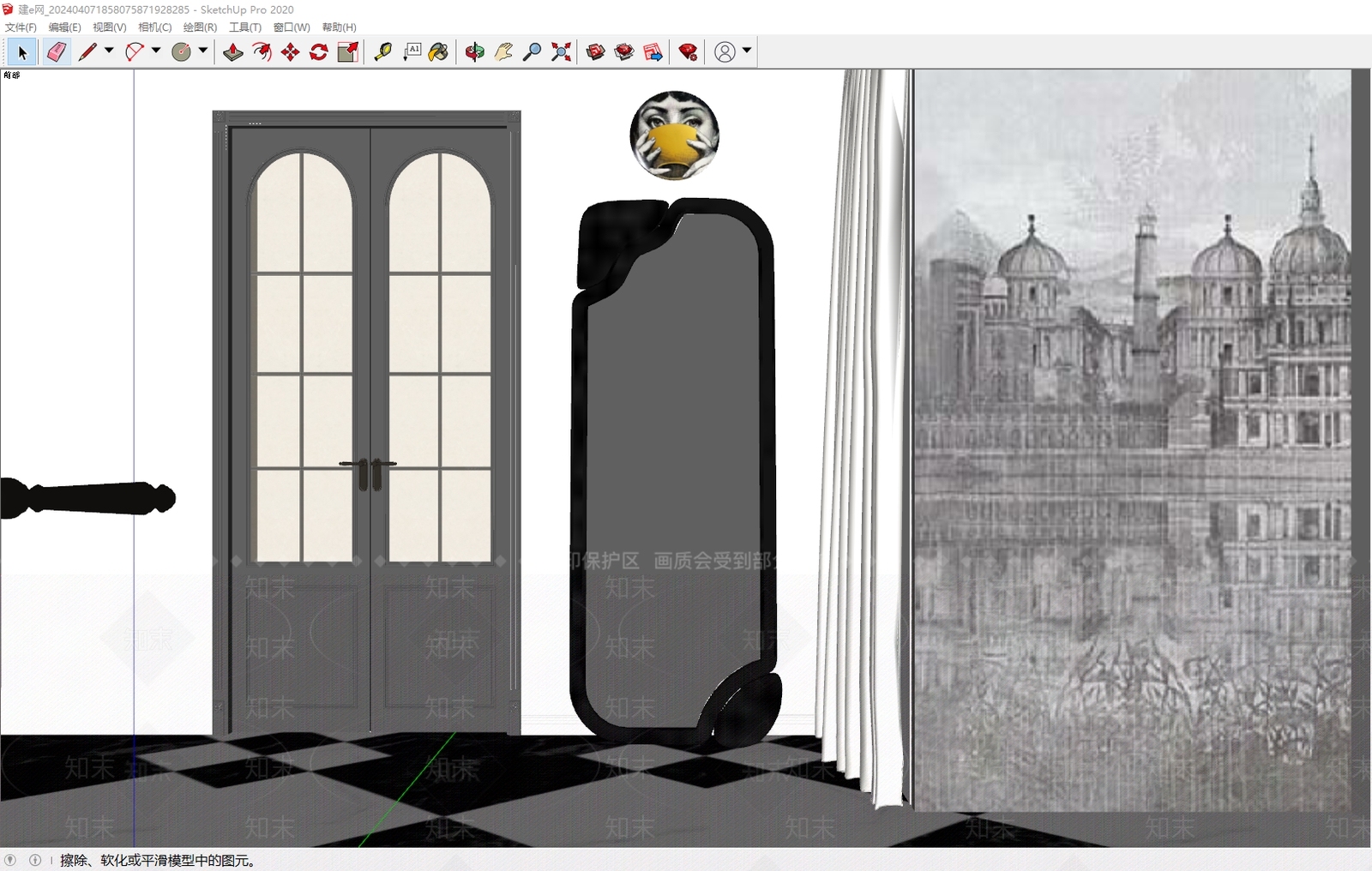The width and height of the screenshot is (1372, 871).
Task: Open the Extension Manager ruby icon
Action: click(x=688, y=52)
